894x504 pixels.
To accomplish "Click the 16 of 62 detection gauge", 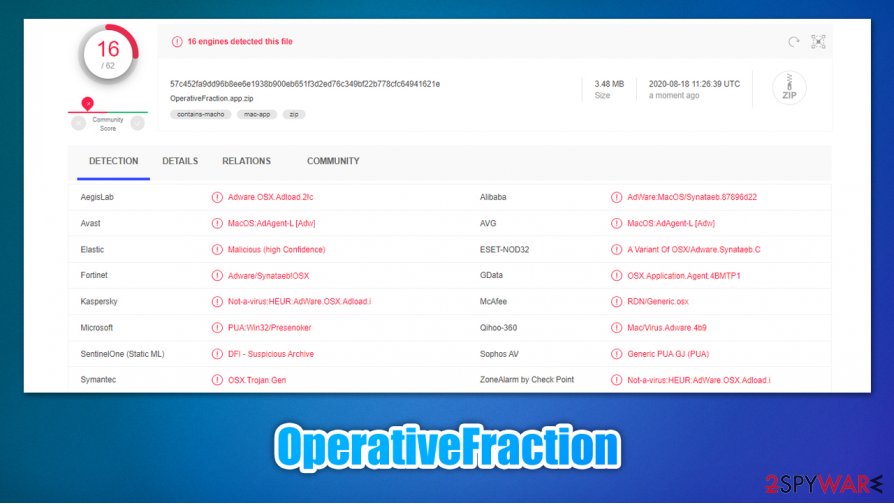I will point(108,55).
